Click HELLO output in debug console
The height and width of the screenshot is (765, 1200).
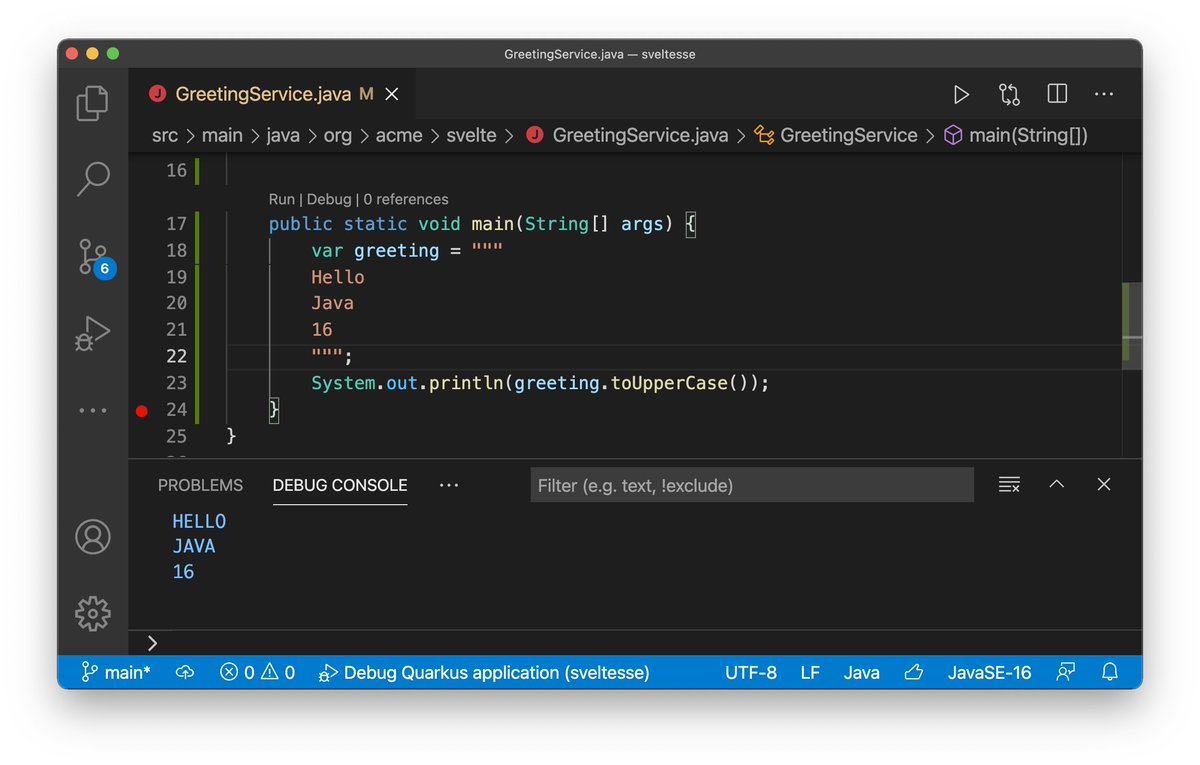point(199,522)
